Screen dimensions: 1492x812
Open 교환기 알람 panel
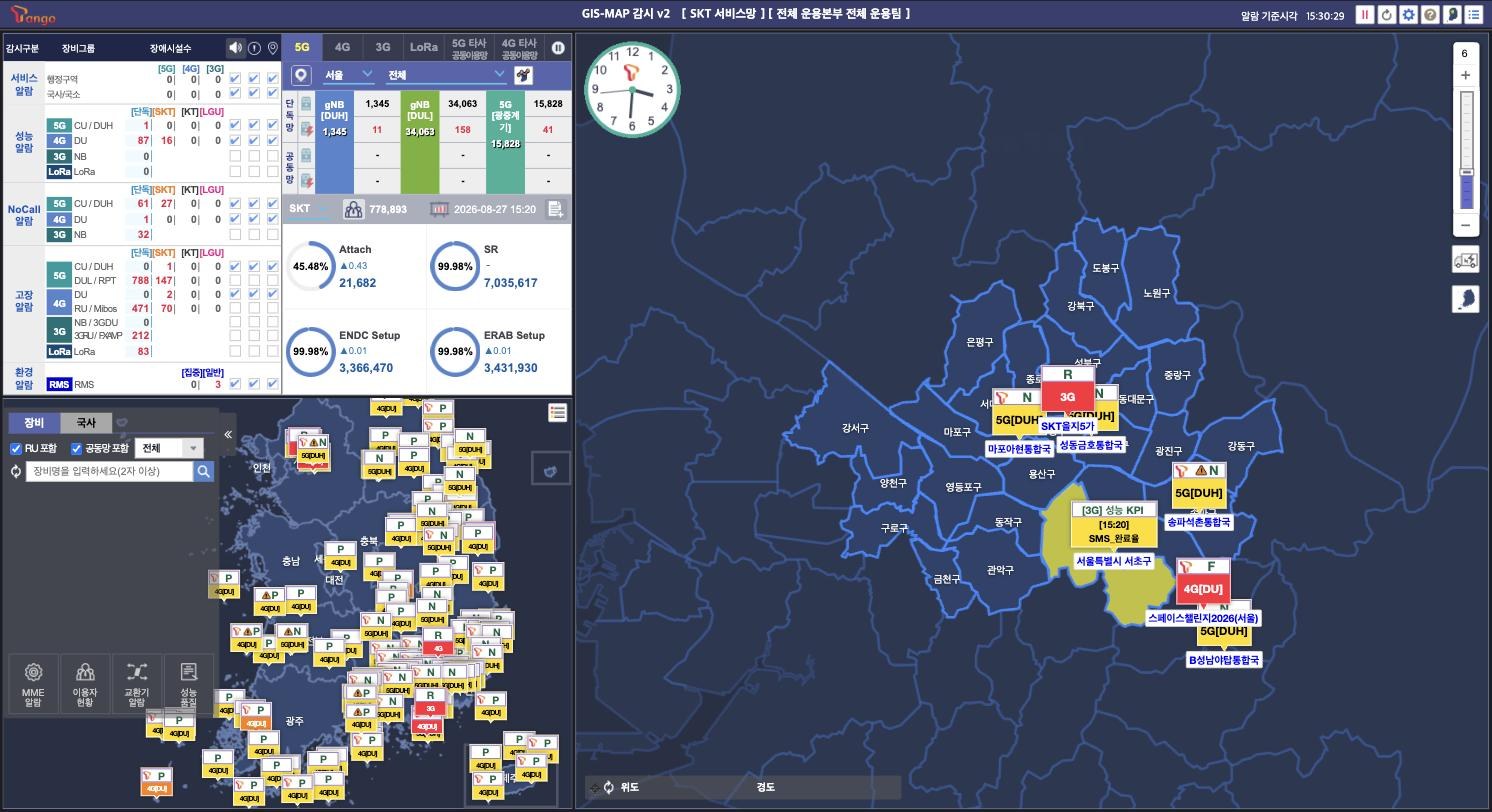pos(137,683)
